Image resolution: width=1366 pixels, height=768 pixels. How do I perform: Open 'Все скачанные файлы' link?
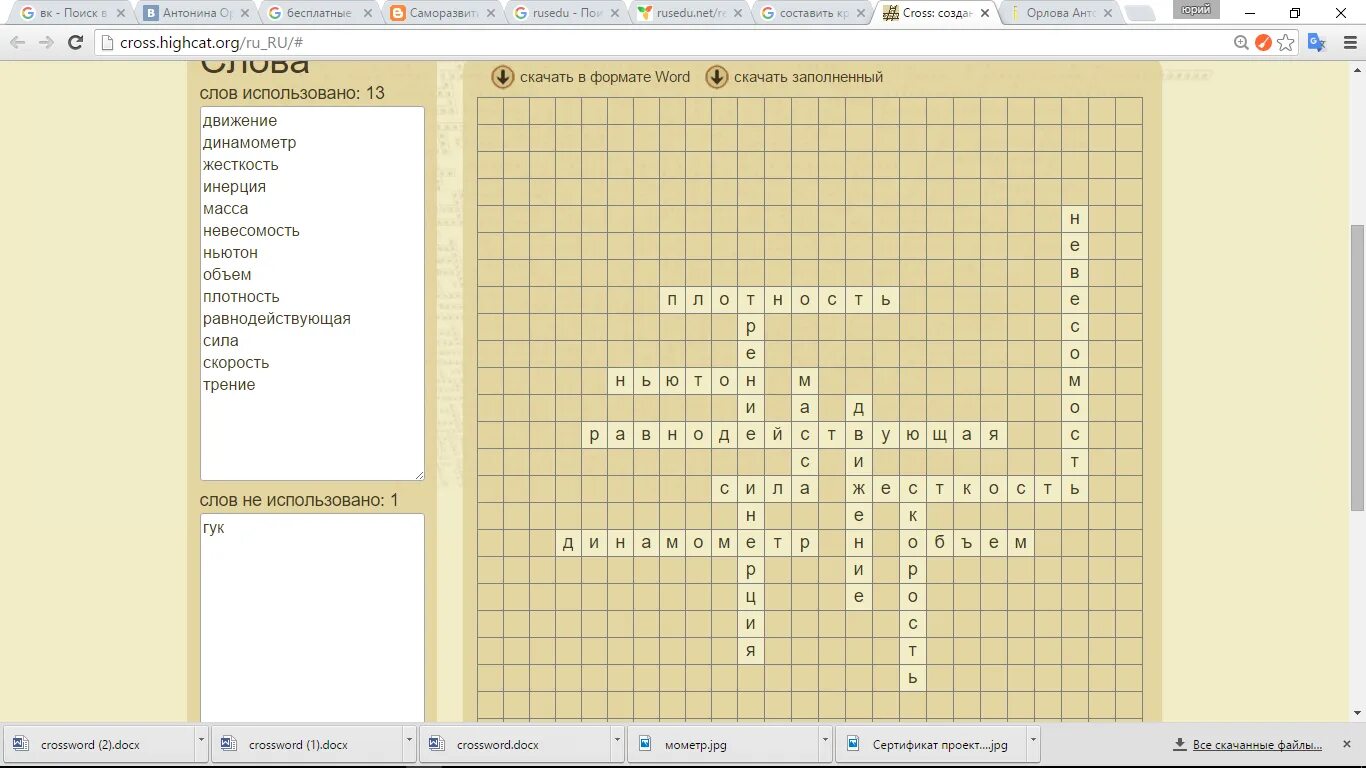(1257, 745)
